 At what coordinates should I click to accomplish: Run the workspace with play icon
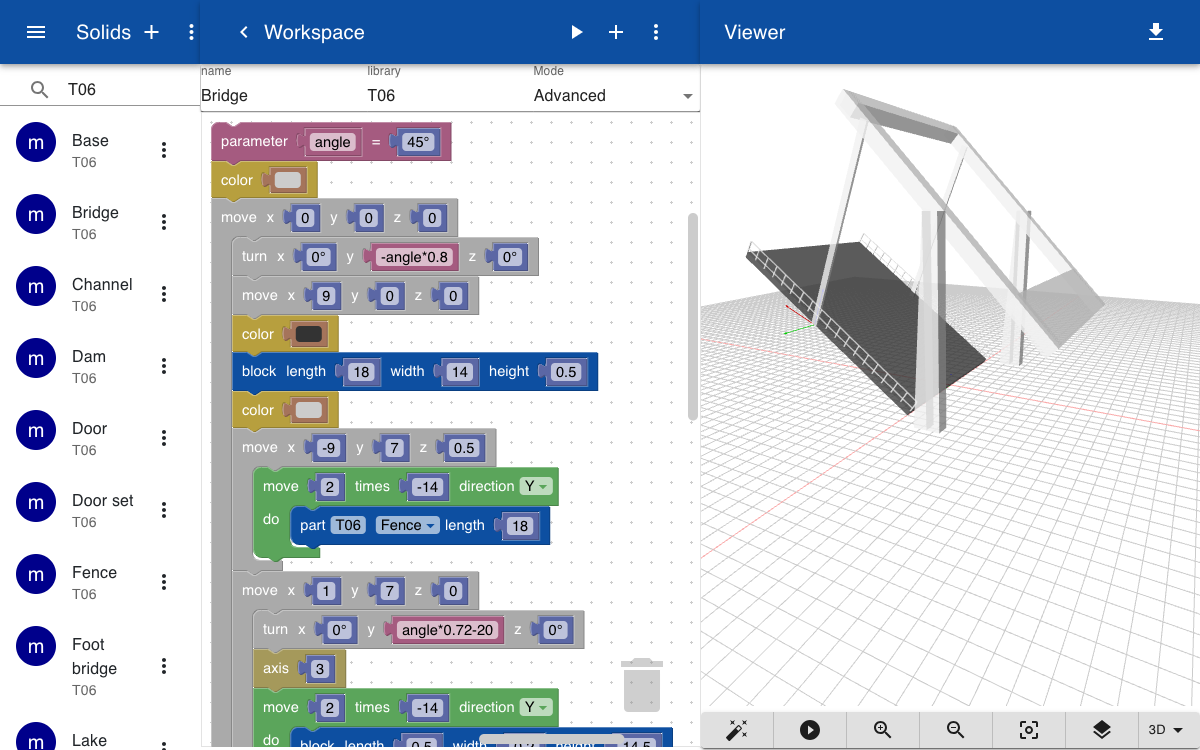coord(576,32)
